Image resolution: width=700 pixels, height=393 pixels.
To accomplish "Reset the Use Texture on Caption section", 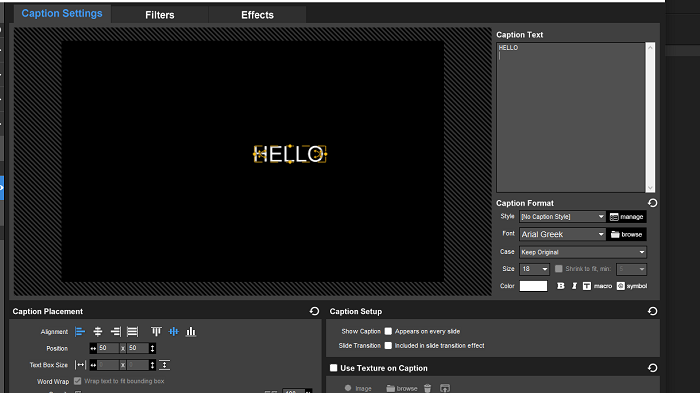I will click(x=652, y=368).
